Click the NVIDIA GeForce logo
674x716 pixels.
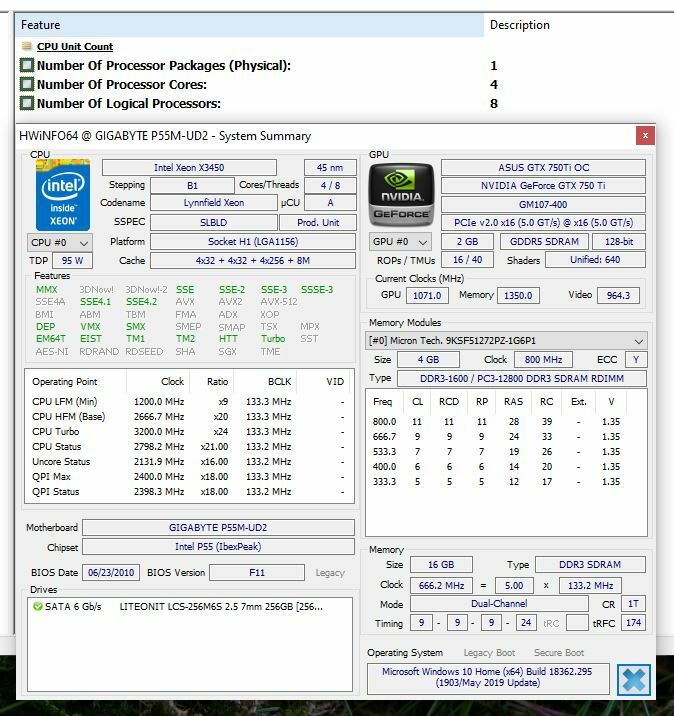401,195
